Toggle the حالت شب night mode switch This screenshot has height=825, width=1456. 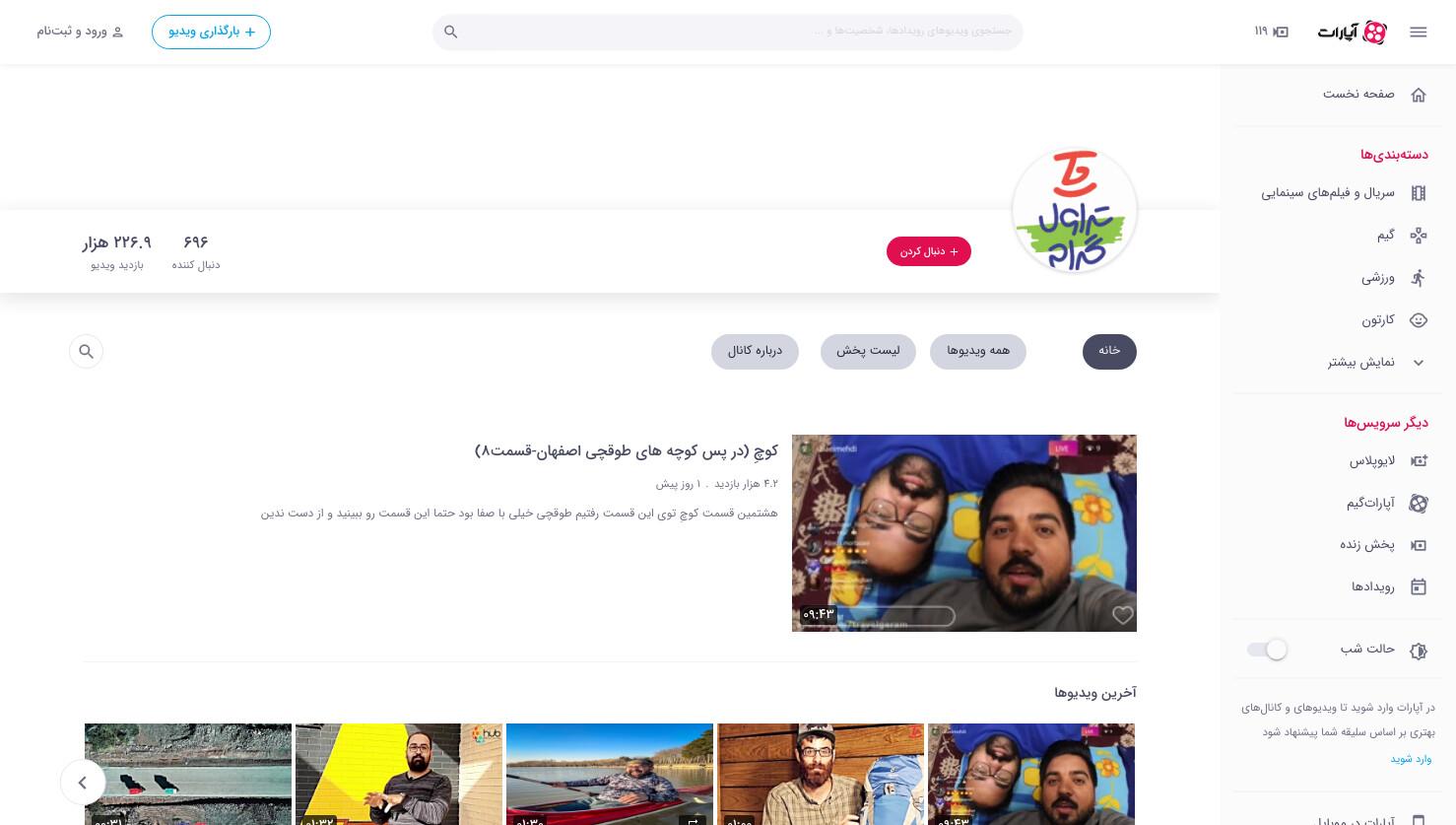[x=1267, y=649]
